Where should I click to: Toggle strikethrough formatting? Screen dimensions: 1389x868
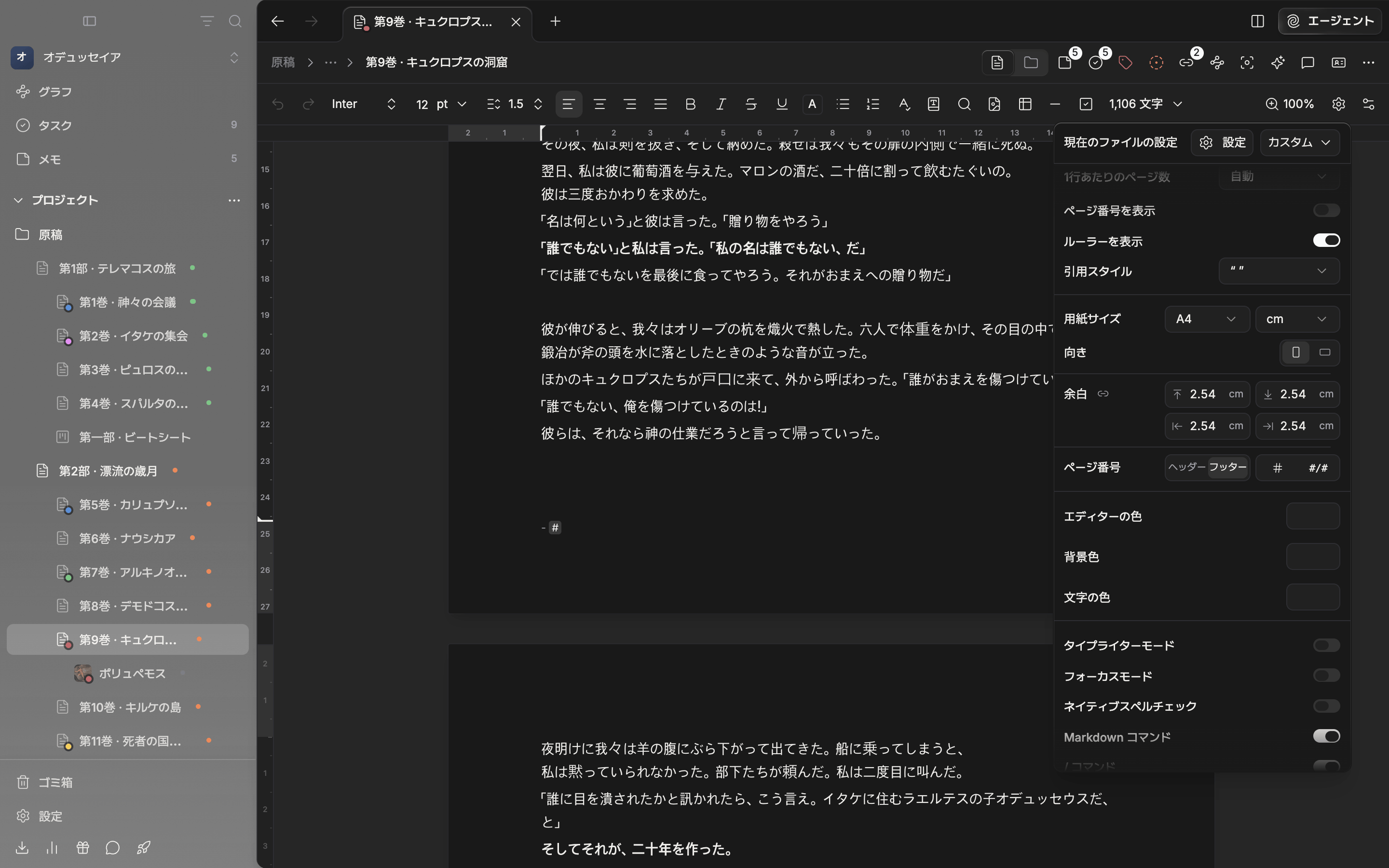[x=751, y=104]
